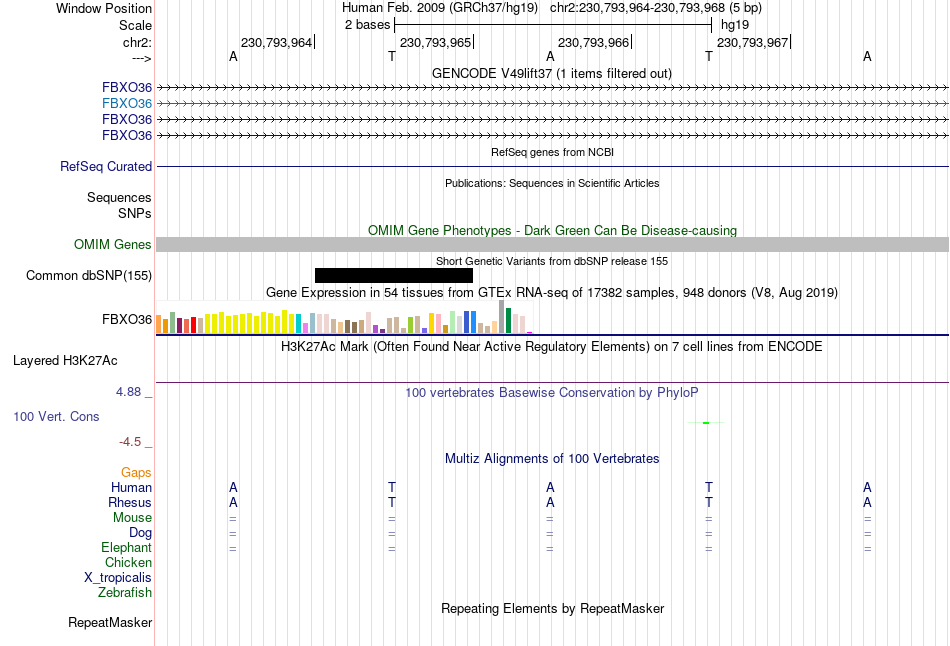Screen dimensions: 950x646
Task: Select the Mouse alignment row label
Action: (x=132, y=518)
